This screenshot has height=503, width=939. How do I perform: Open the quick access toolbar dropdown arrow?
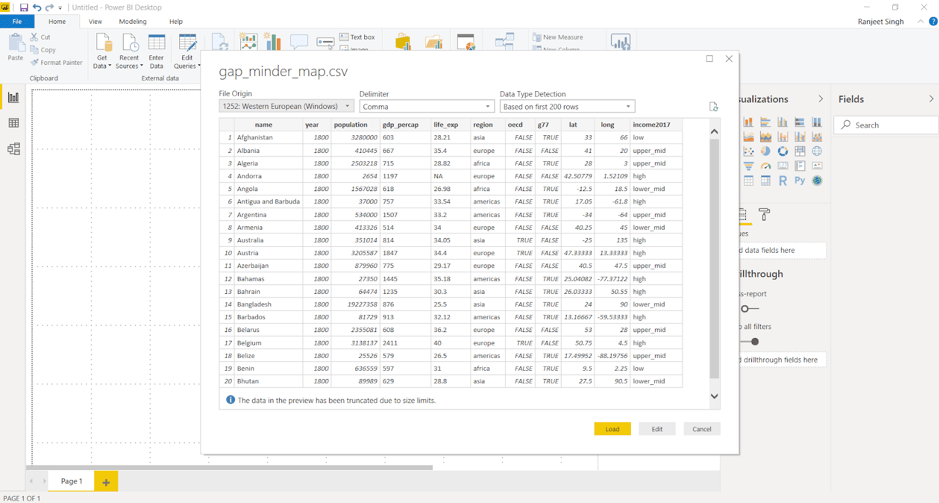(60, 8)
